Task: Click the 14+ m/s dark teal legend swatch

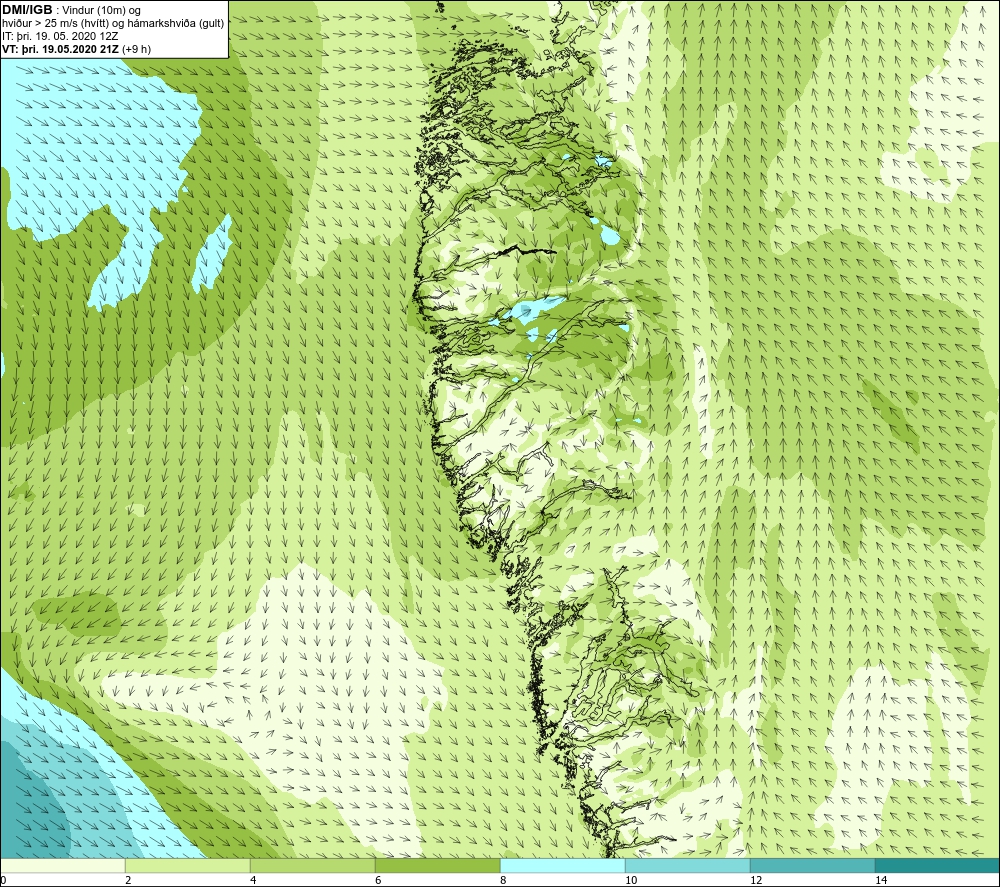Action: (x=937, y=865)
